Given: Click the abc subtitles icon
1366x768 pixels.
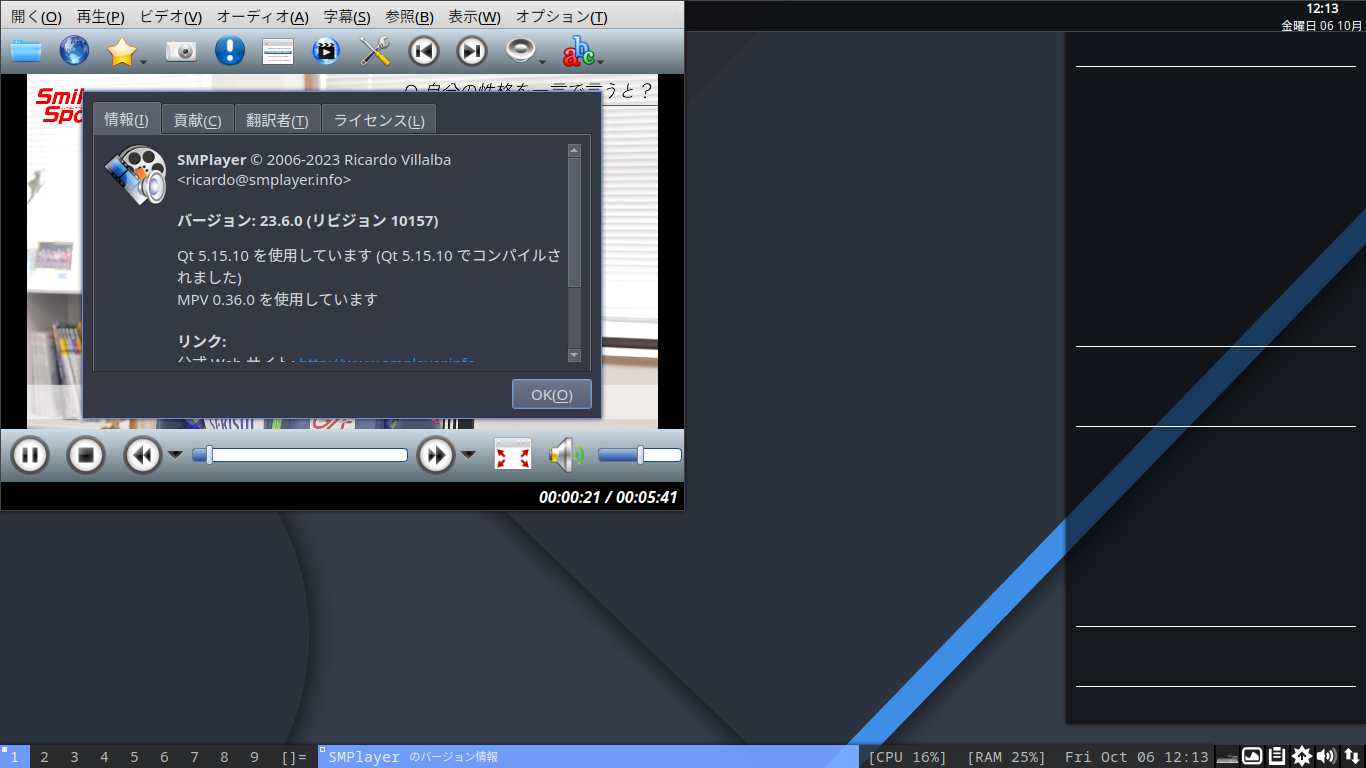Looking at the screenshot, I should [578, 50].
